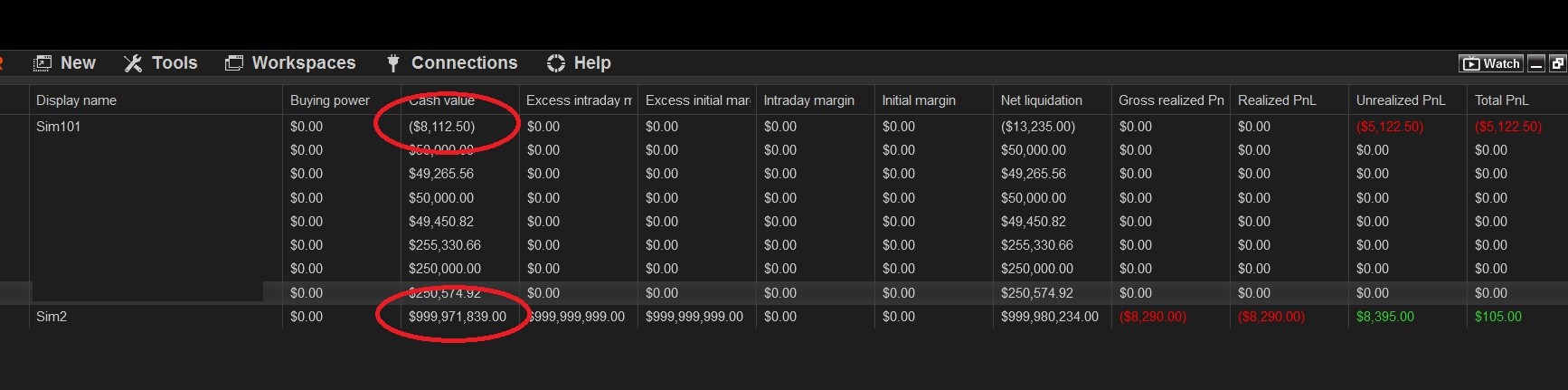The image size is (1568, 390).
Task: Click the Intraday margin column header
Action: point(809,100)
